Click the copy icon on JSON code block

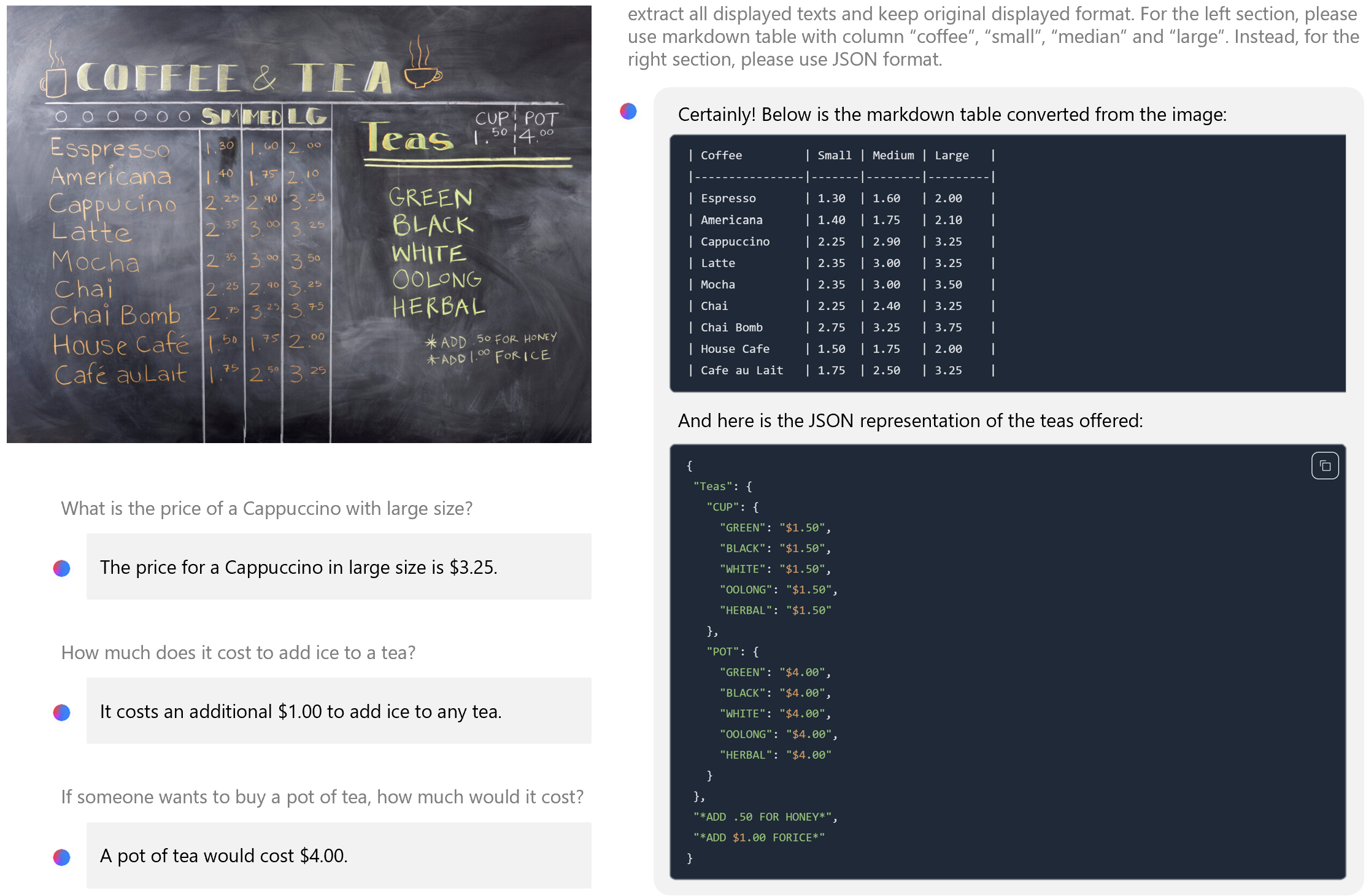[1324, 466]
